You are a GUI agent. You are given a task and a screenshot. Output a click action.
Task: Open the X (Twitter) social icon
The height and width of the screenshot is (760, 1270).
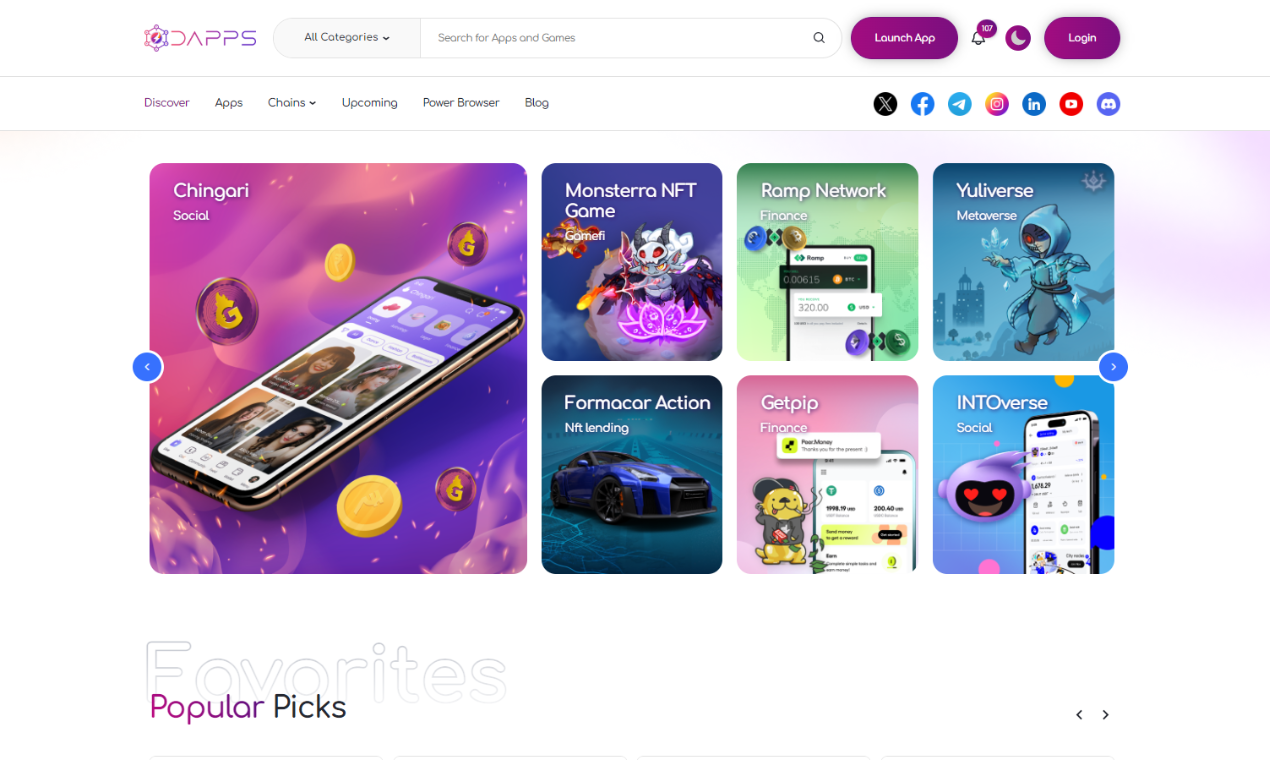(x=885, y=104)
